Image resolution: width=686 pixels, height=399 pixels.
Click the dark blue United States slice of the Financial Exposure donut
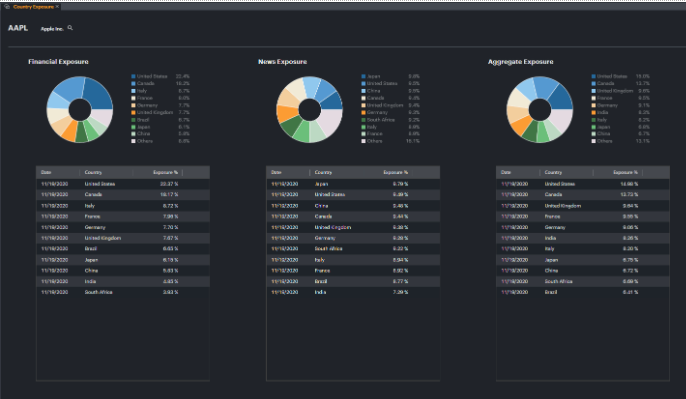[x=97, y=93]
